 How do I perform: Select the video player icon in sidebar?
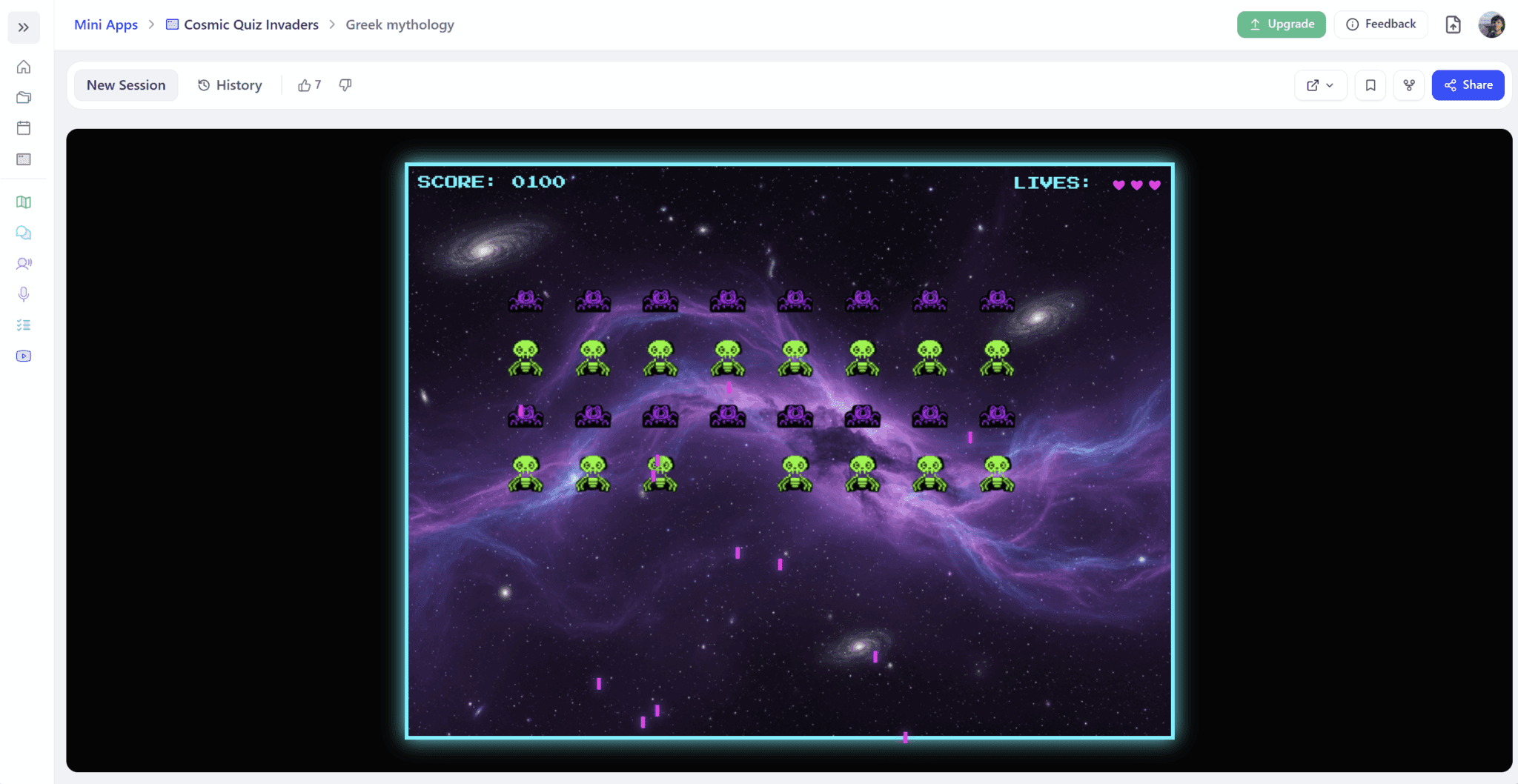pos(24,356)
